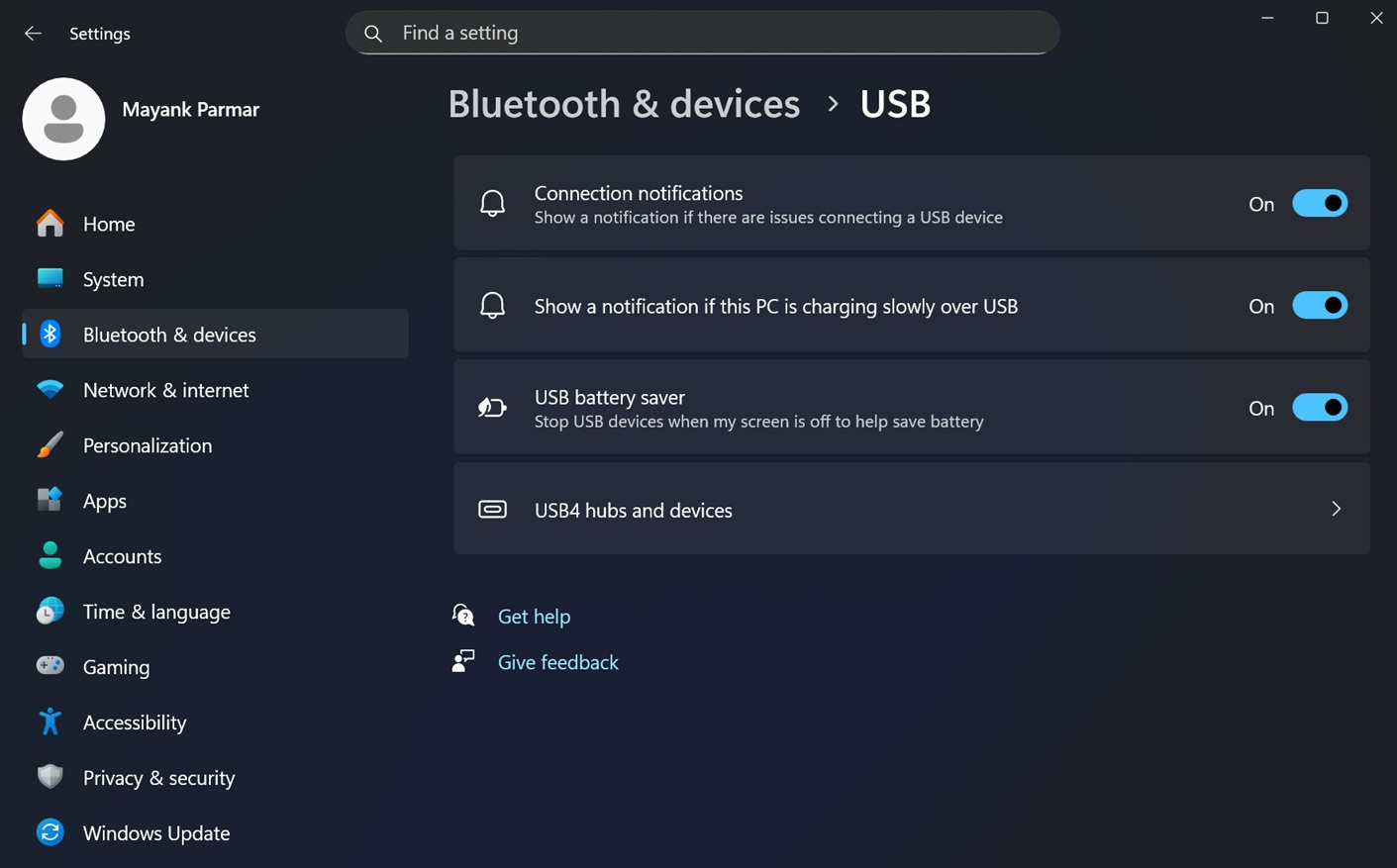Image resolution: width=1397 pixels, height=868 pixels.
Task: Click the Privacy & security shield icon
Action: point(50,778)
